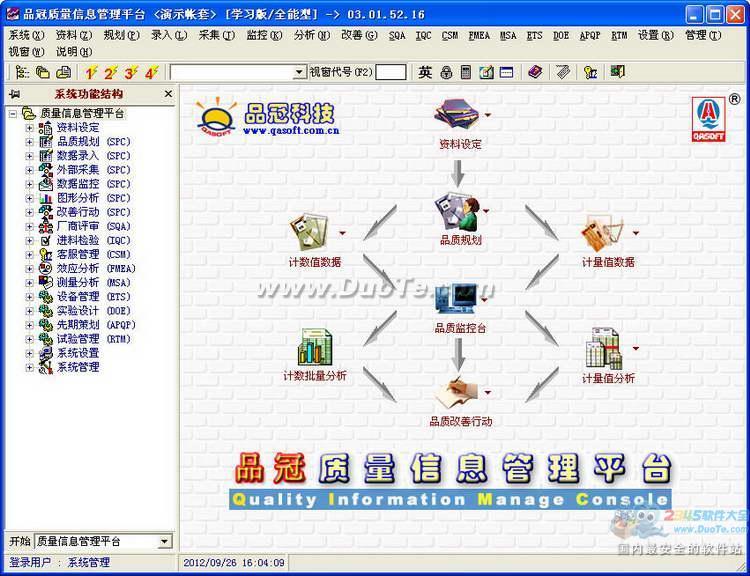Screen dimensions: 750x576
Task: Click the 品质规划 label in workflow
Action: (461, 240)
